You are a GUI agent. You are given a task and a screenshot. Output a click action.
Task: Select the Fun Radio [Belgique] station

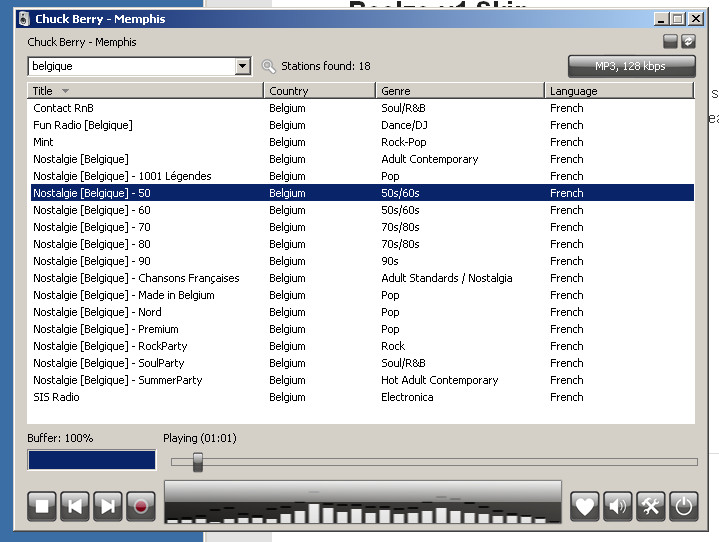tap(362, 125)
